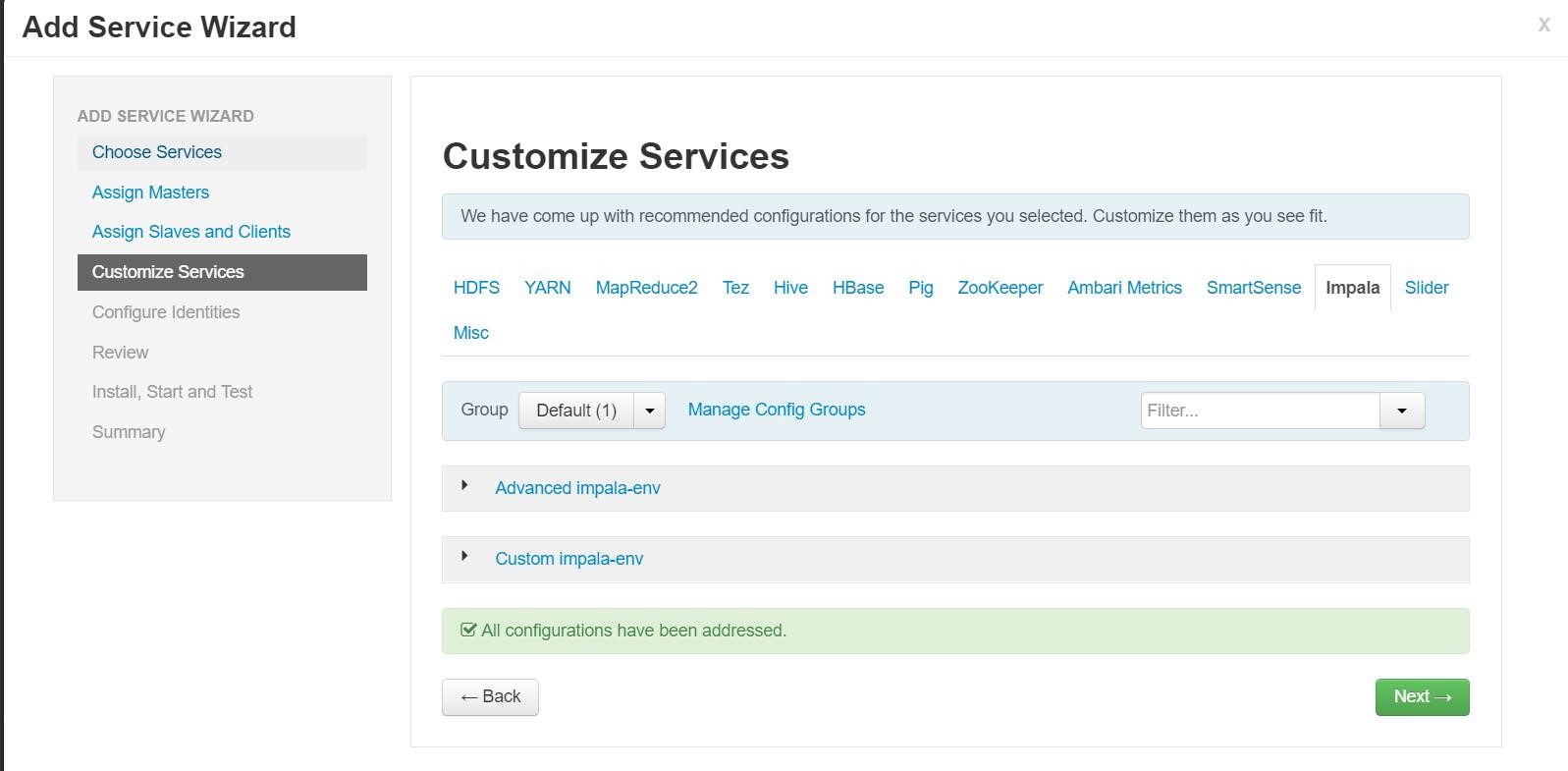Select Customize Services wizard step
The image size is (1568, 771).
point(222,272)
